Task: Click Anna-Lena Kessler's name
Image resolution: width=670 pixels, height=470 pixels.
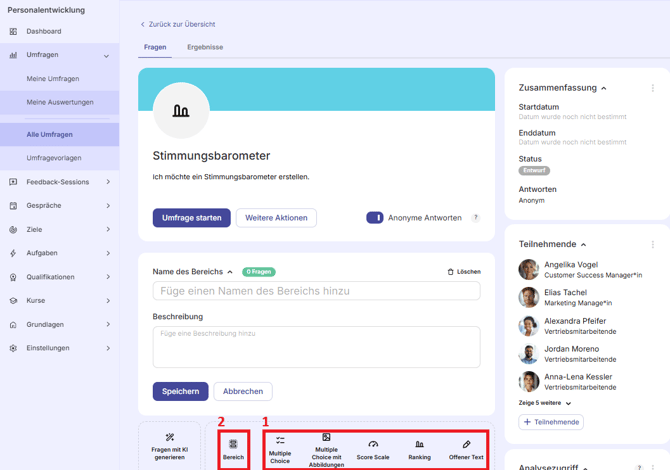Action: coord(578,377)
